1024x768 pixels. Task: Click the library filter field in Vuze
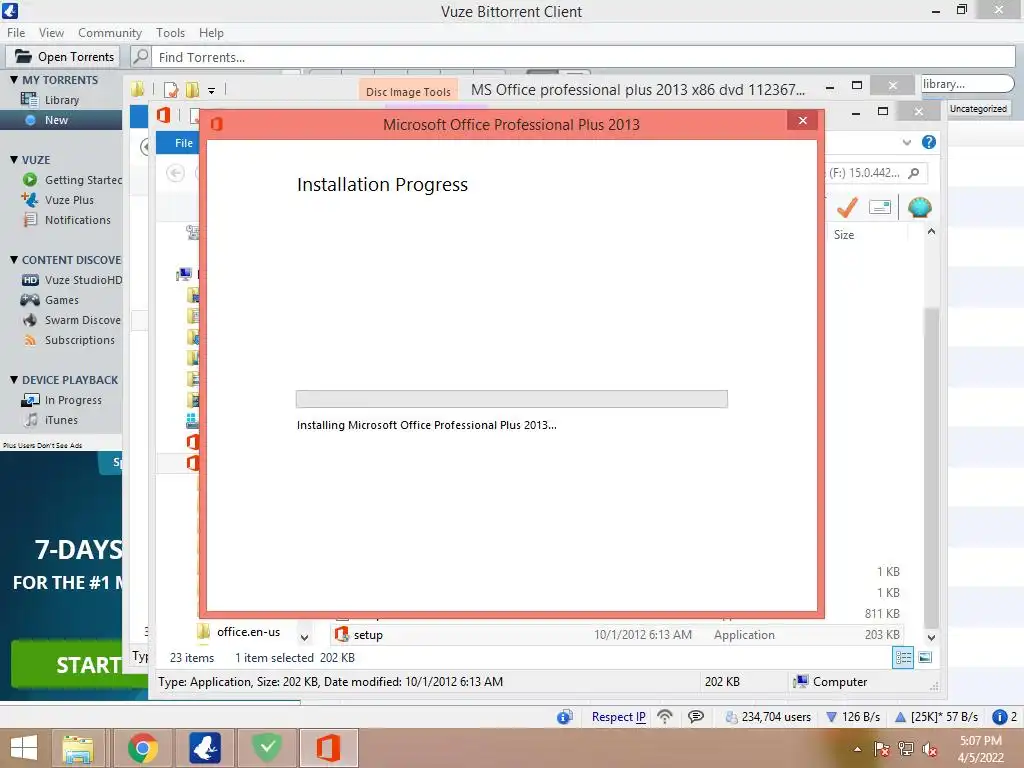[967, 84]
